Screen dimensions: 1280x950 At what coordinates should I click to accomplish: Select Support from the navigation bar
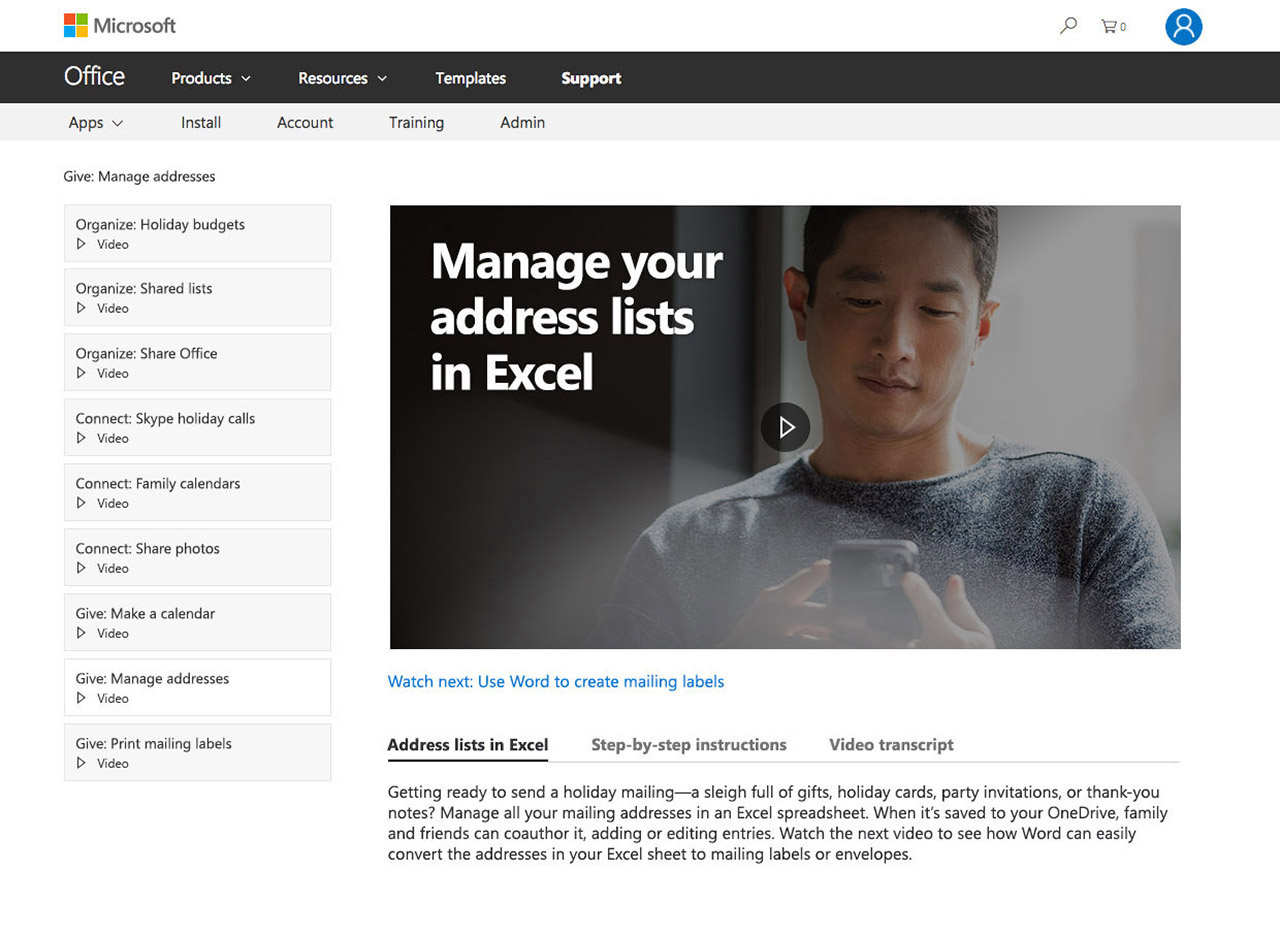pyautogui.click(x=591, y=77)
